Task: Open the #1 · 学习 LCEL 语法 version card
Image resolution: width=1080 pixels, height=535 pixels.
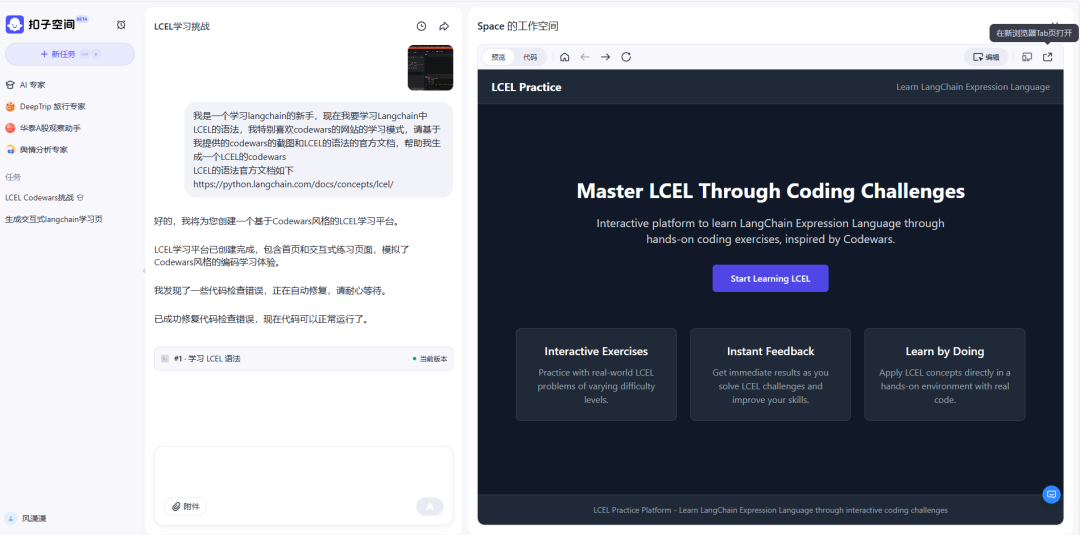Action: [303, 359]
